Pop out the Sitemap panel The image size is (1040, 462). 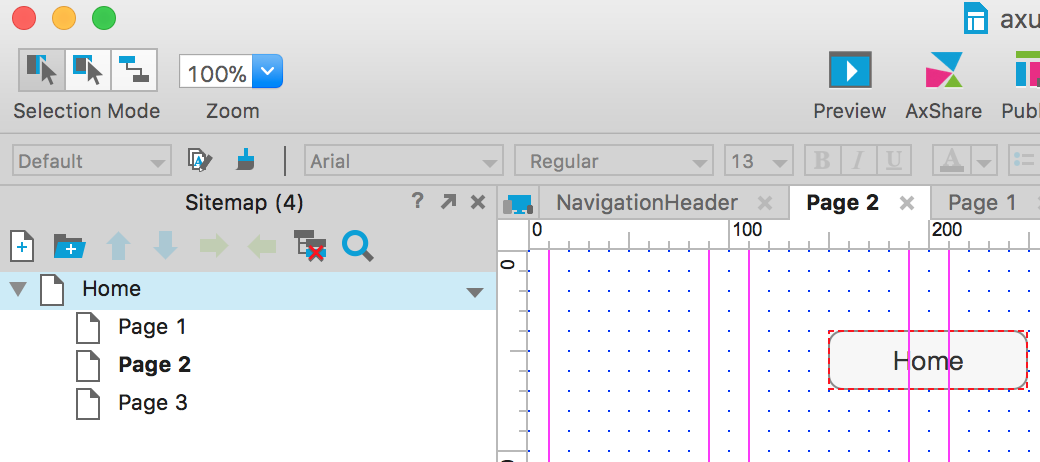tap(448, 202)
